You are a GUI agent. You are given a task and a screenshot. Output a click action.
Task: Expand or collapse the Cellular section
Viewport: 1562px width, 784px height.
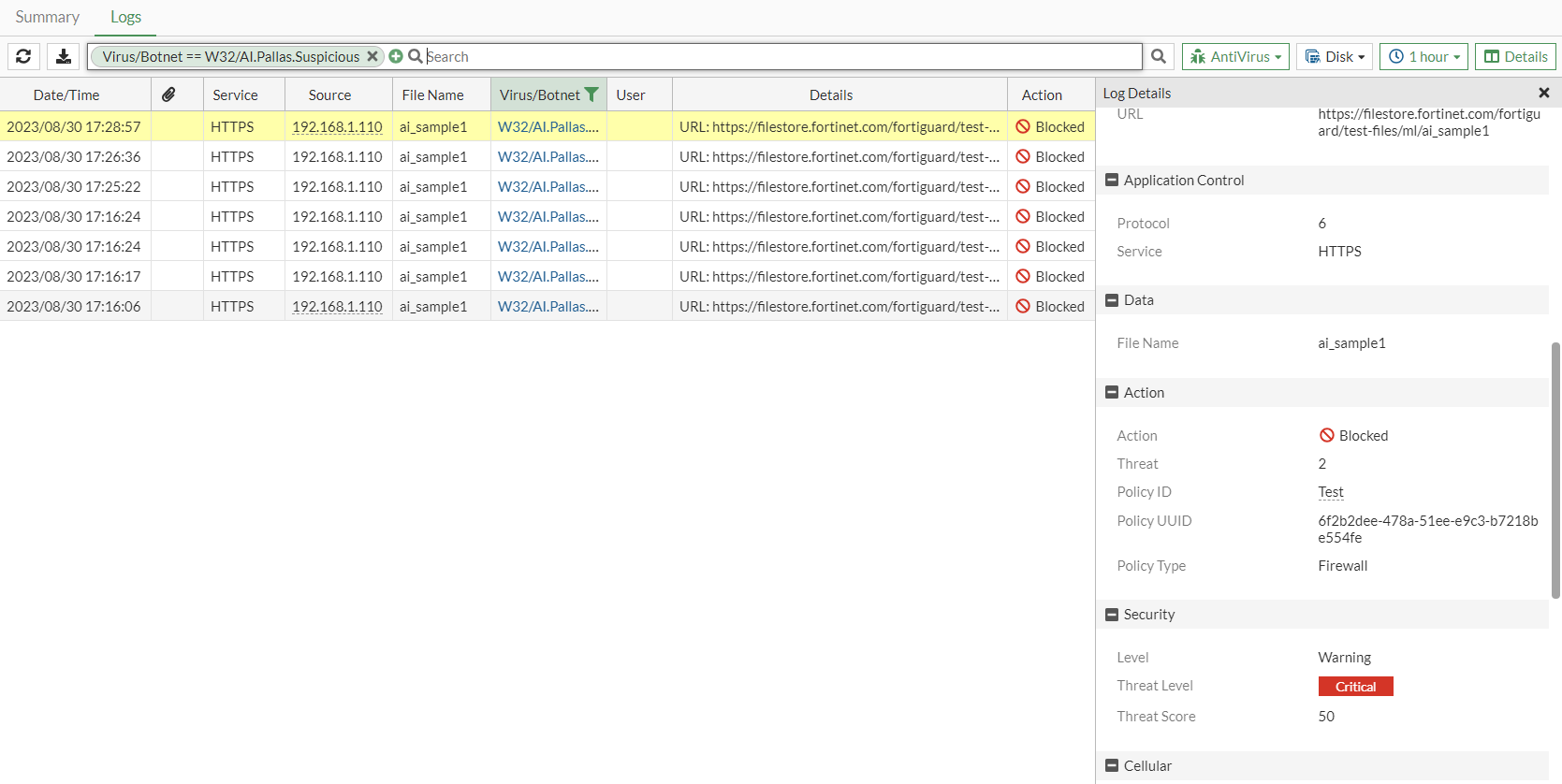click(x=1112, y=766)
